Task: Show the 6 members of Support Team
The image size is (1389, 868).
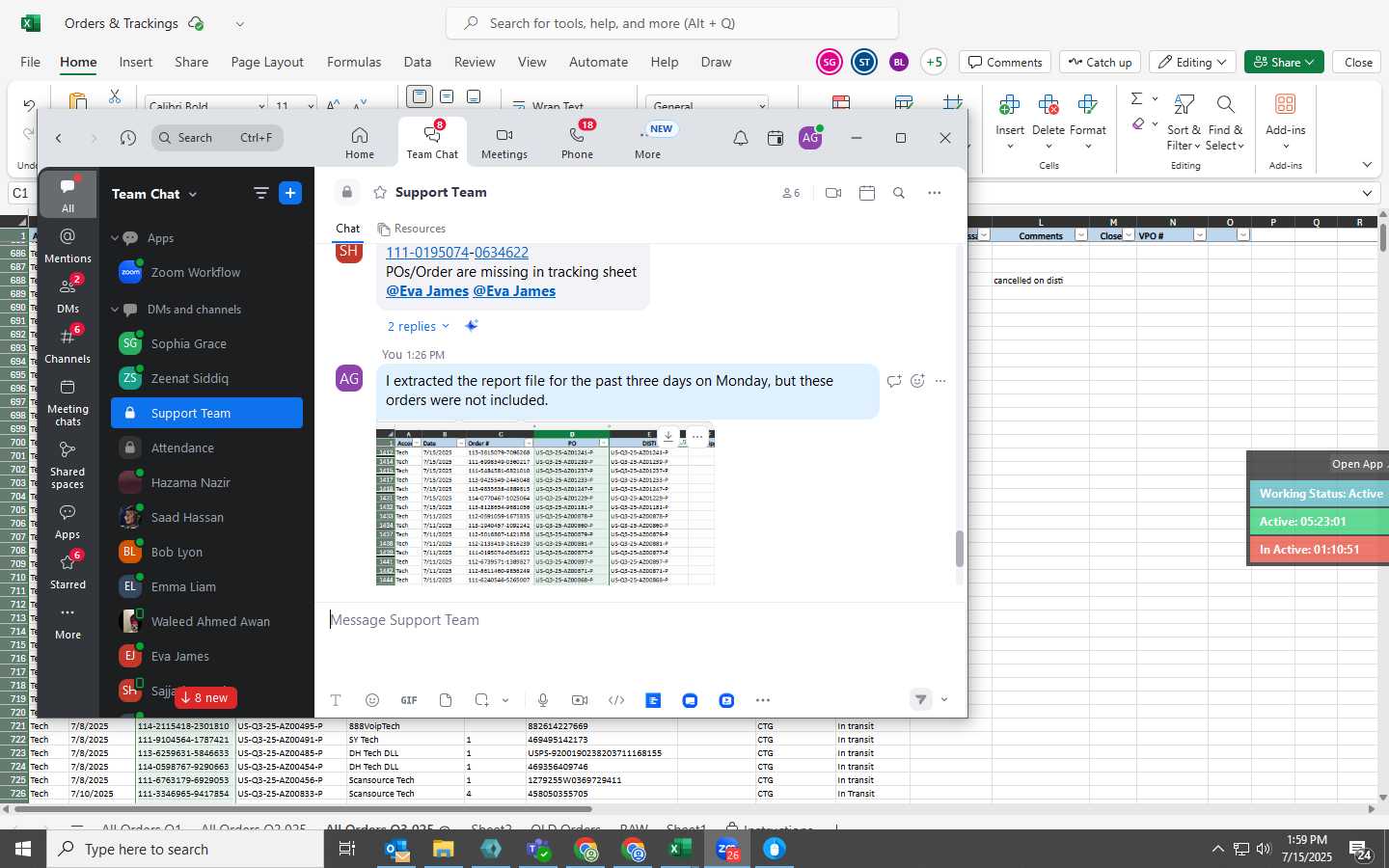Action: point(791,193)
